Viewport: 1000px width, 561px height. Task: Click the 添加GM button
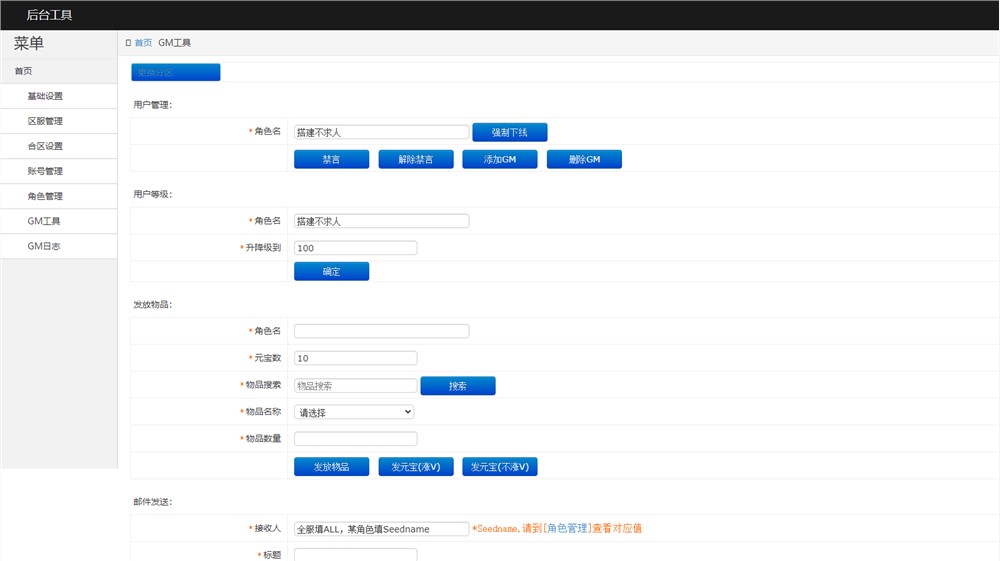499,160
